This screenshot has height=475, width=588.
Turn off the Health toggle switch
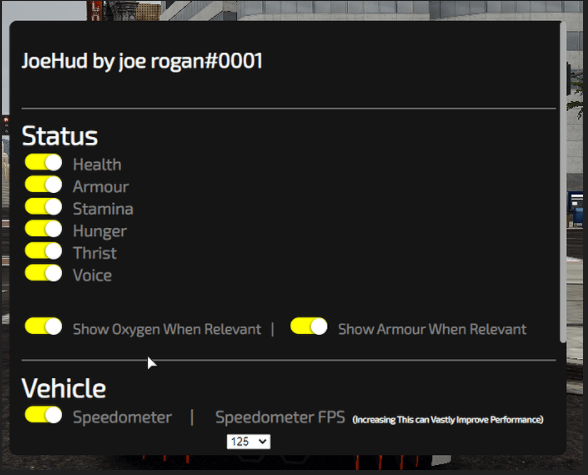coord(44,163)
